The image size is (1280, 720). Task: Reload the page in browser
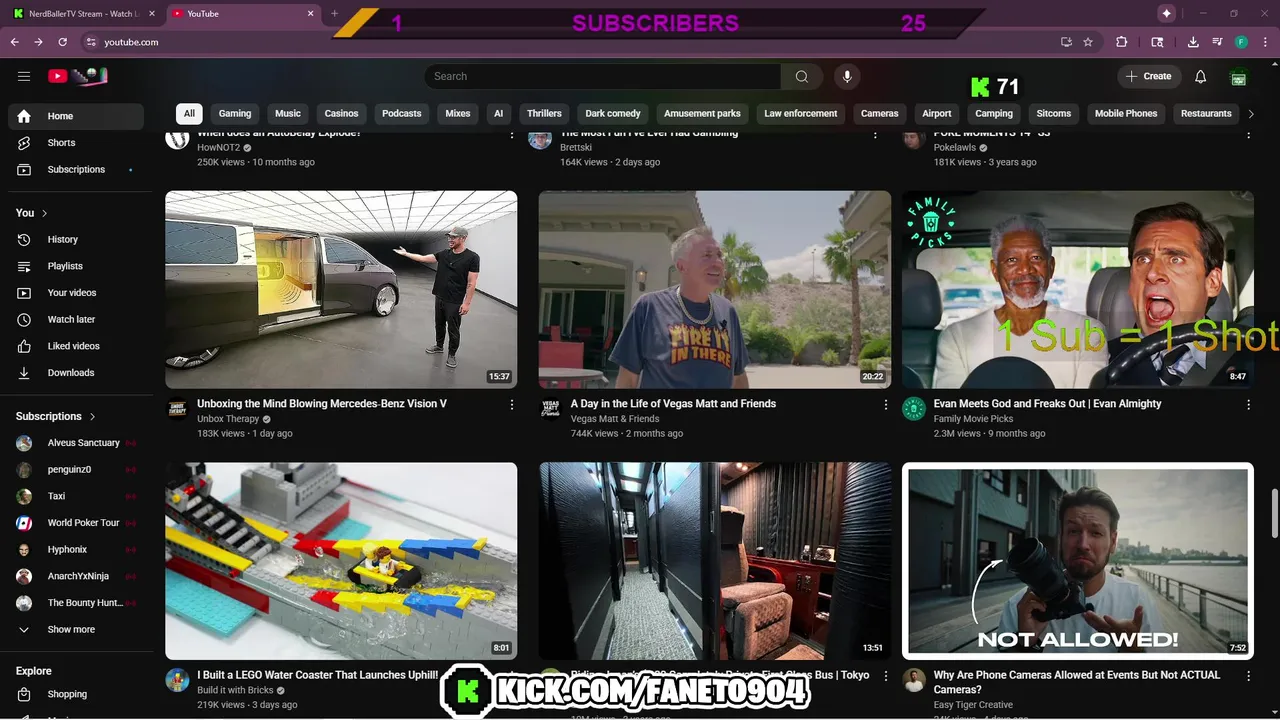(63, 42)
